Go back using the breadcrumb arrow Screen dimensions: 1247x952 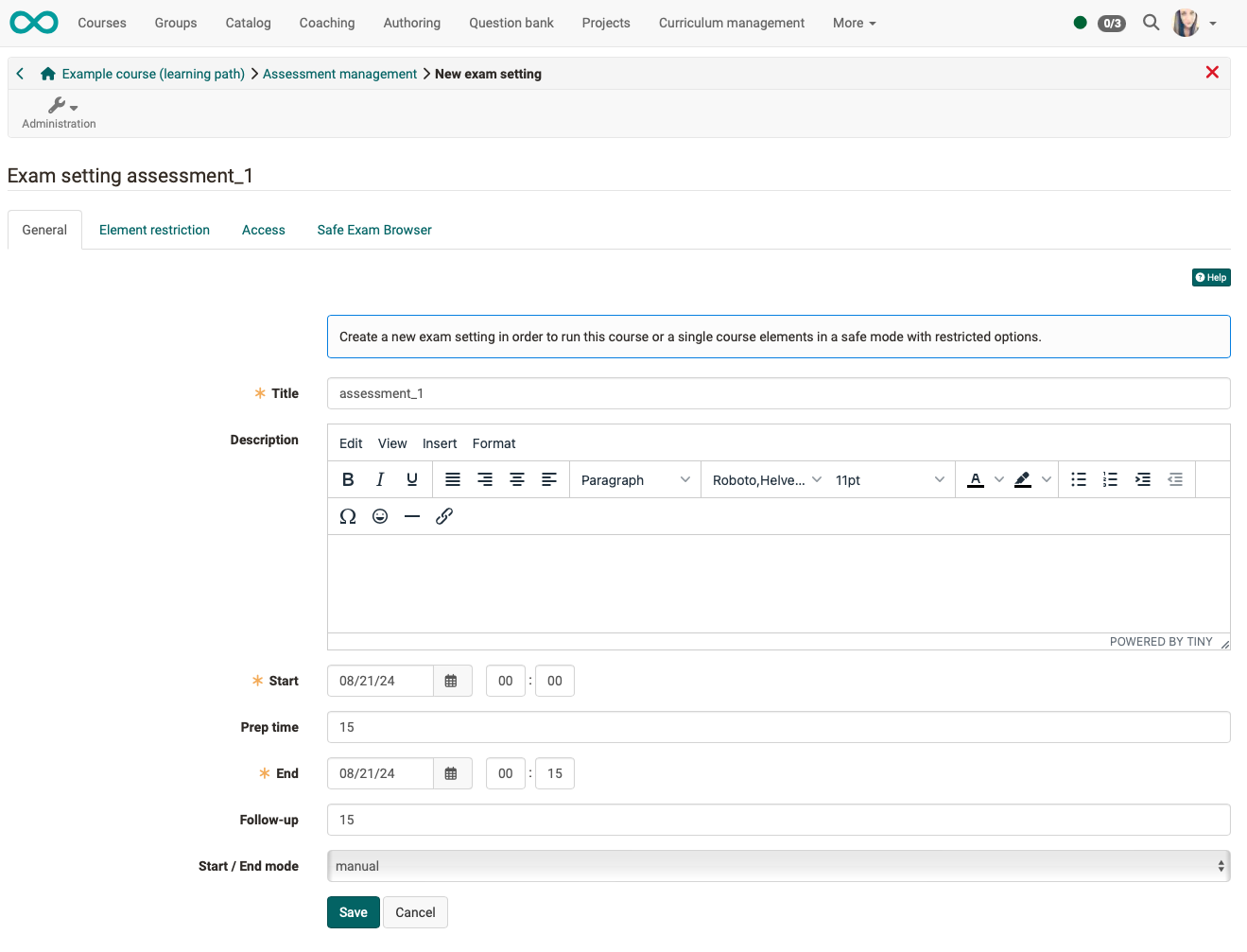pyautogui.click(x=20, y=73)
